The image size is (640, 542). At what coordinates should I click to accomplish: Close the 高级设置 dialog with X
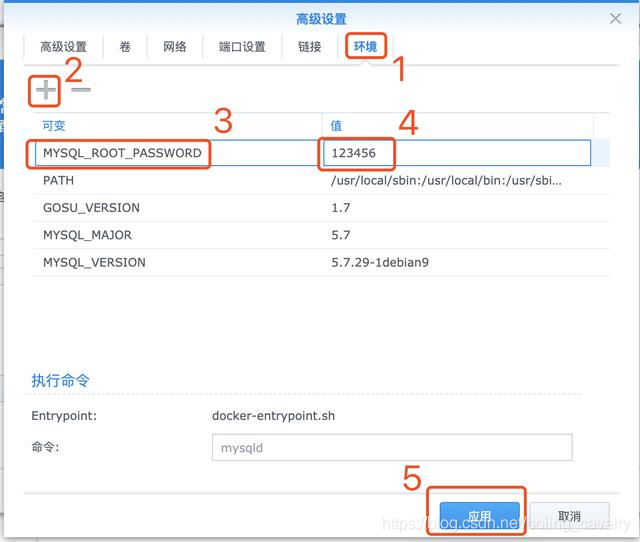click(x=615, y=18)
